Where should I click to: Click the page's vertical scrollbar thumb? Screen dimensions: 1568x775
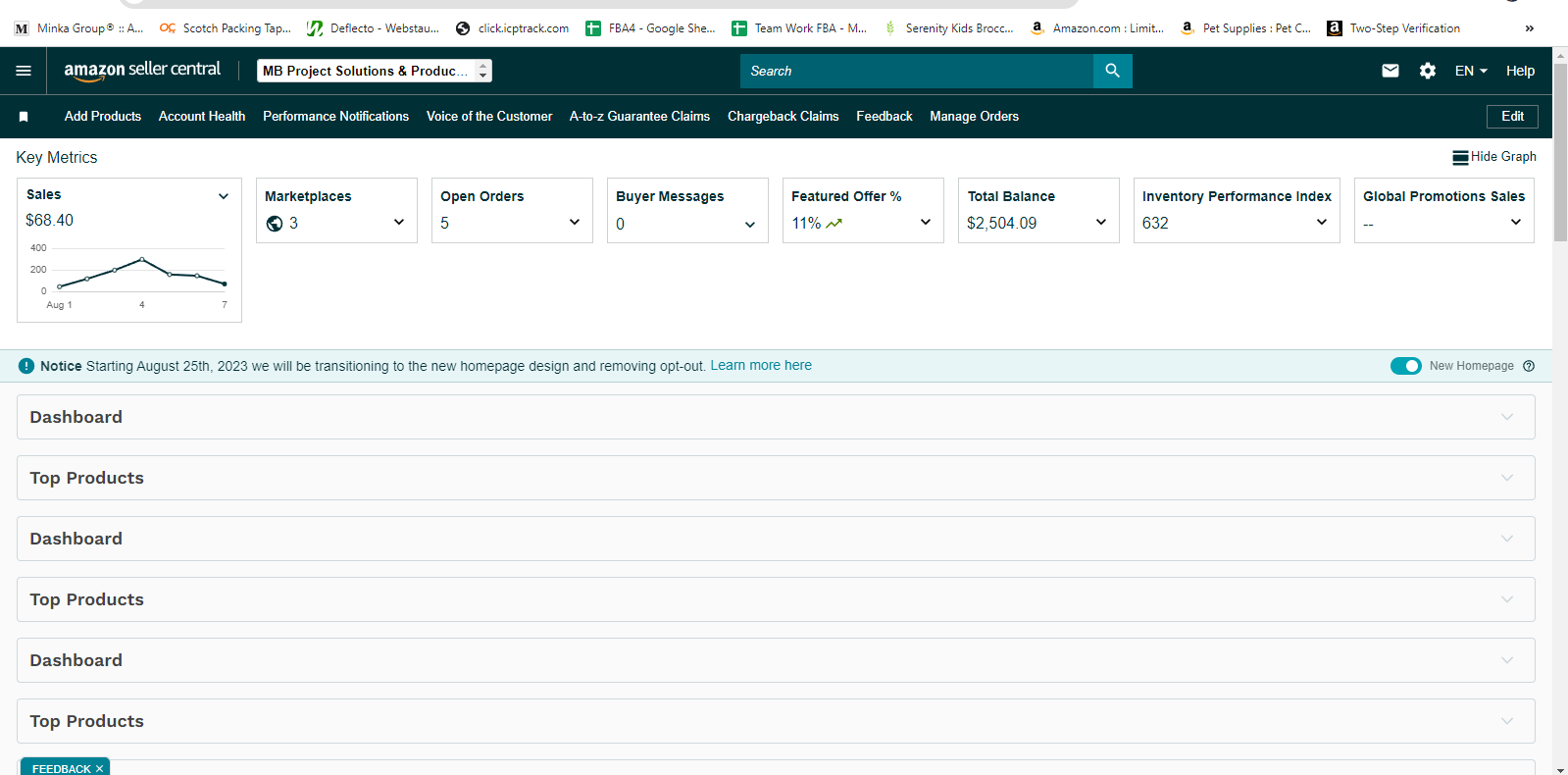pyautogui.click(x=1560, y=152)
